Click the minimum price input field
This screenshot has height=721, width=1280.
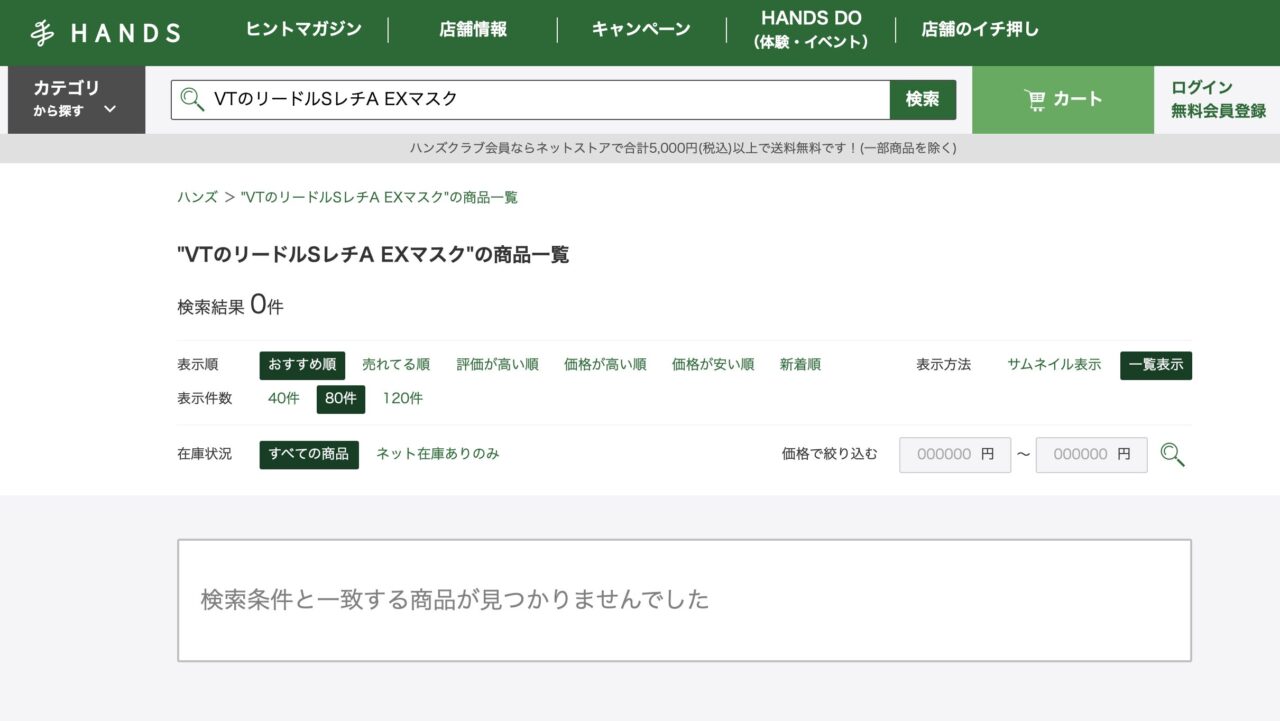click(955, 454)
